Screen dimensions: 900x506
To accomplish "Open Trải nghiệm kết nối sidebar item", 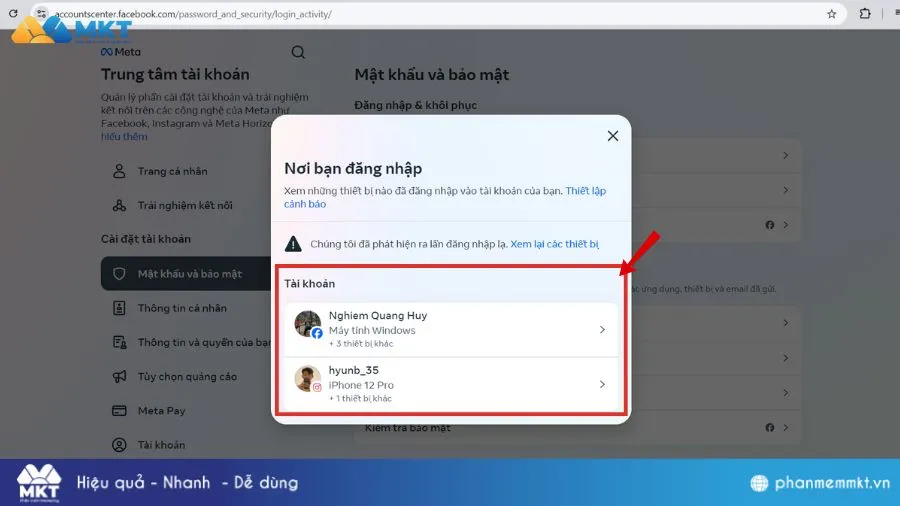I will tap(185, 205).
